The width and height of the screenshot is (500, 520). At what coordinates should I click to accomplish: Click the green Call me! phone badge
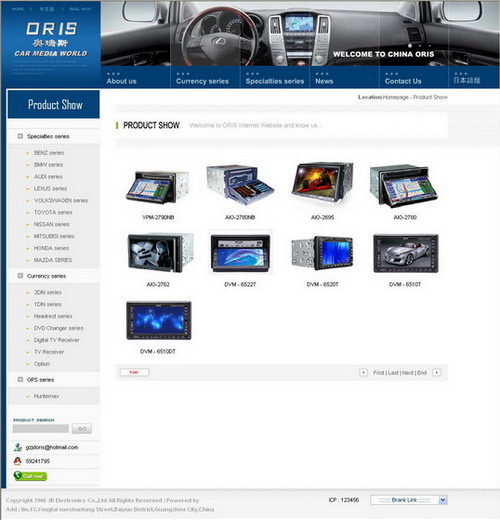coord(30,476)
